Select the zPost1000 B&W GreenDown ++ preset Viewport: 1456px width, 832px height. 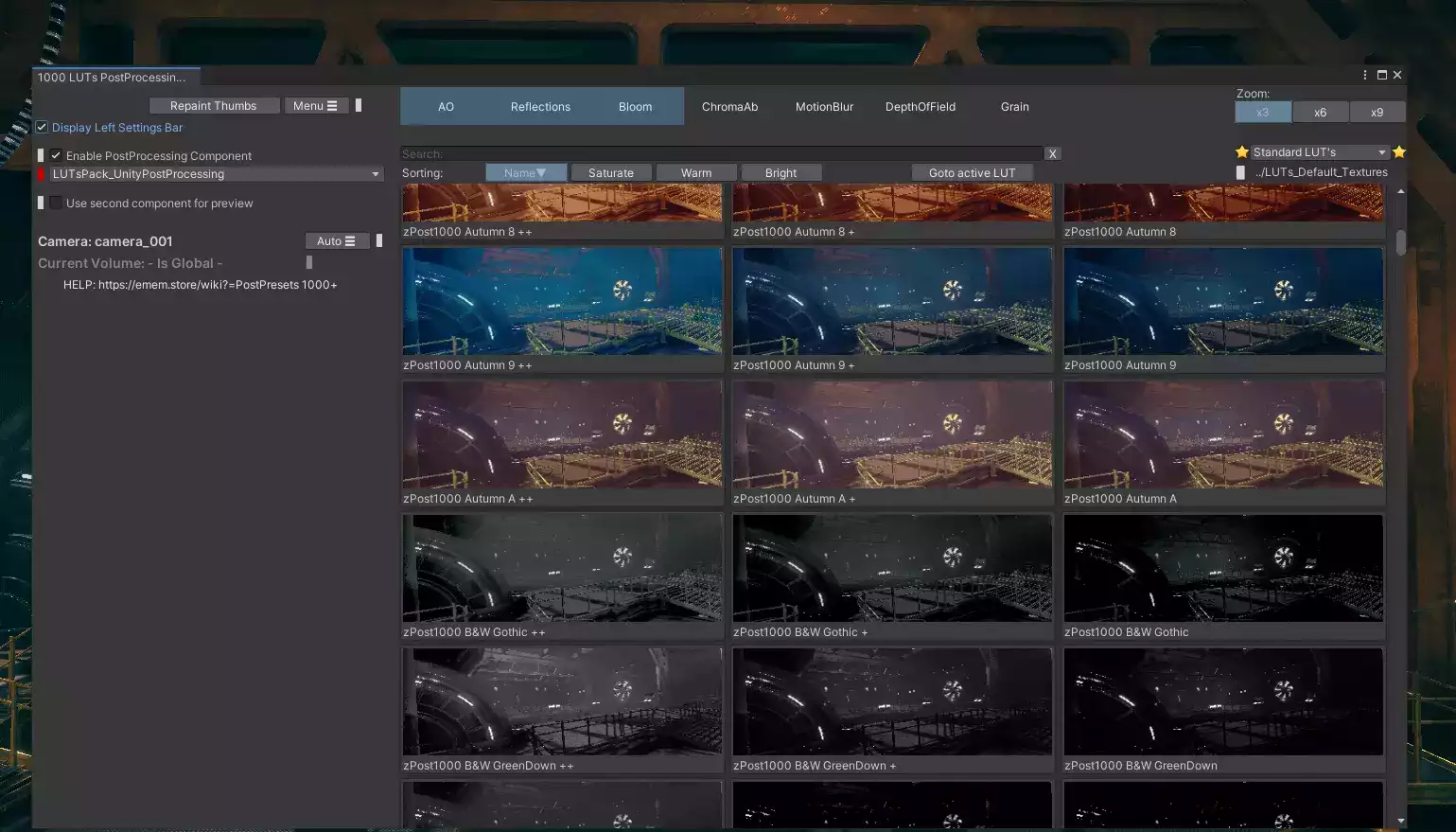[562, 702]
